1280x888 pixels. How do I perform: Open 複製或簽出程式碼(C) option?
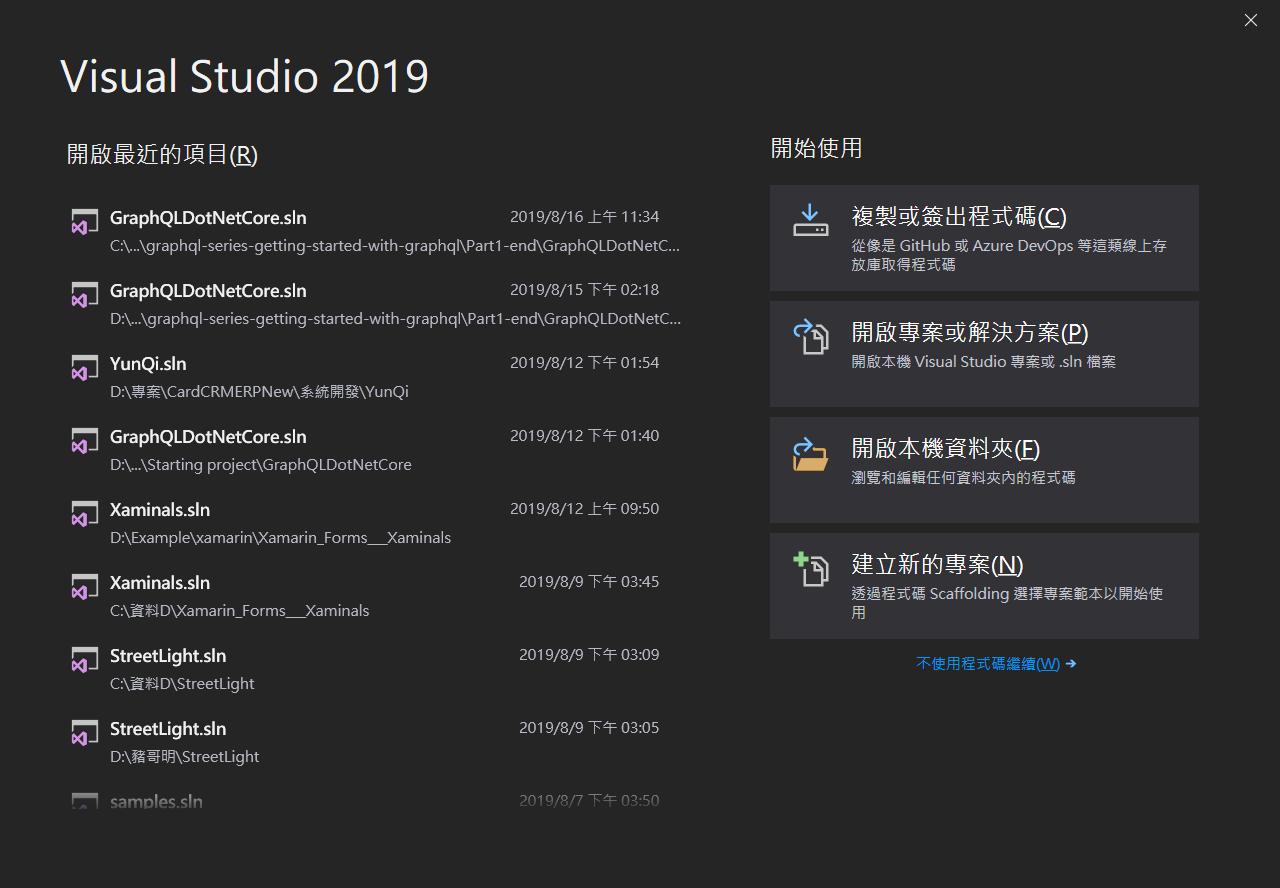click(984, 238)
